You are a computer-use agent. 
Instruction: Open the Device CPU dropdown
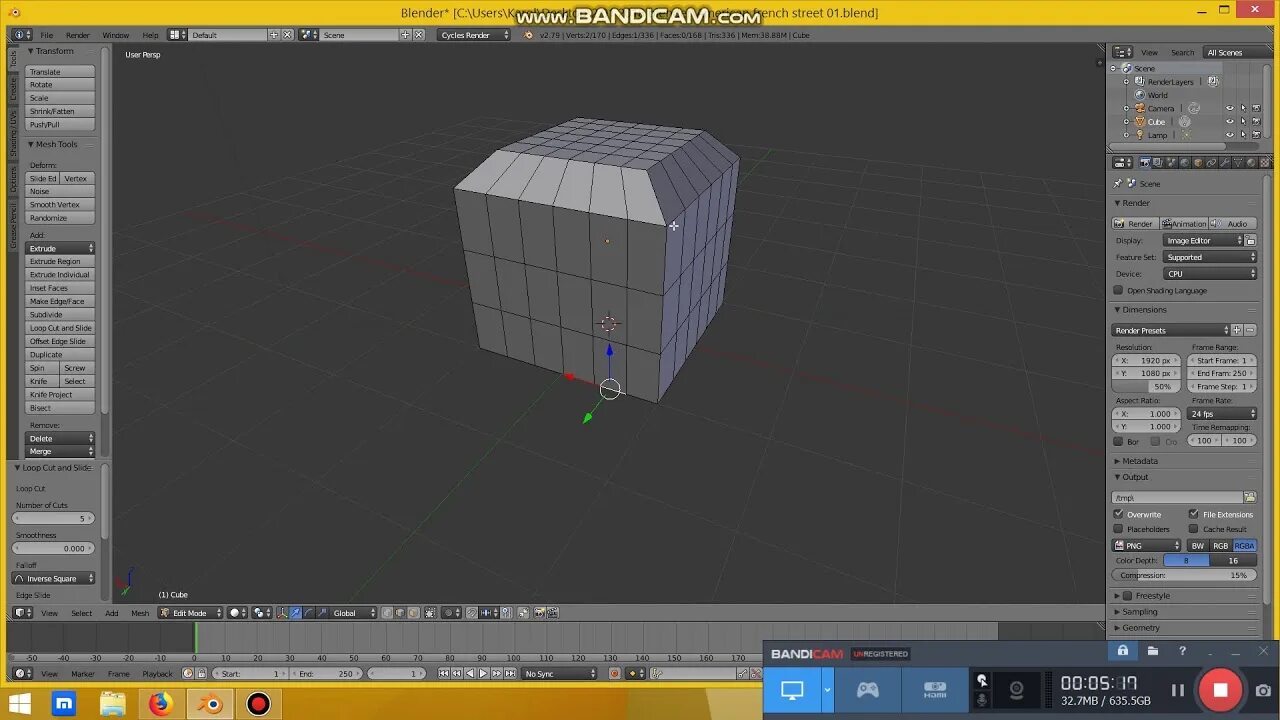pos(1210,273)
